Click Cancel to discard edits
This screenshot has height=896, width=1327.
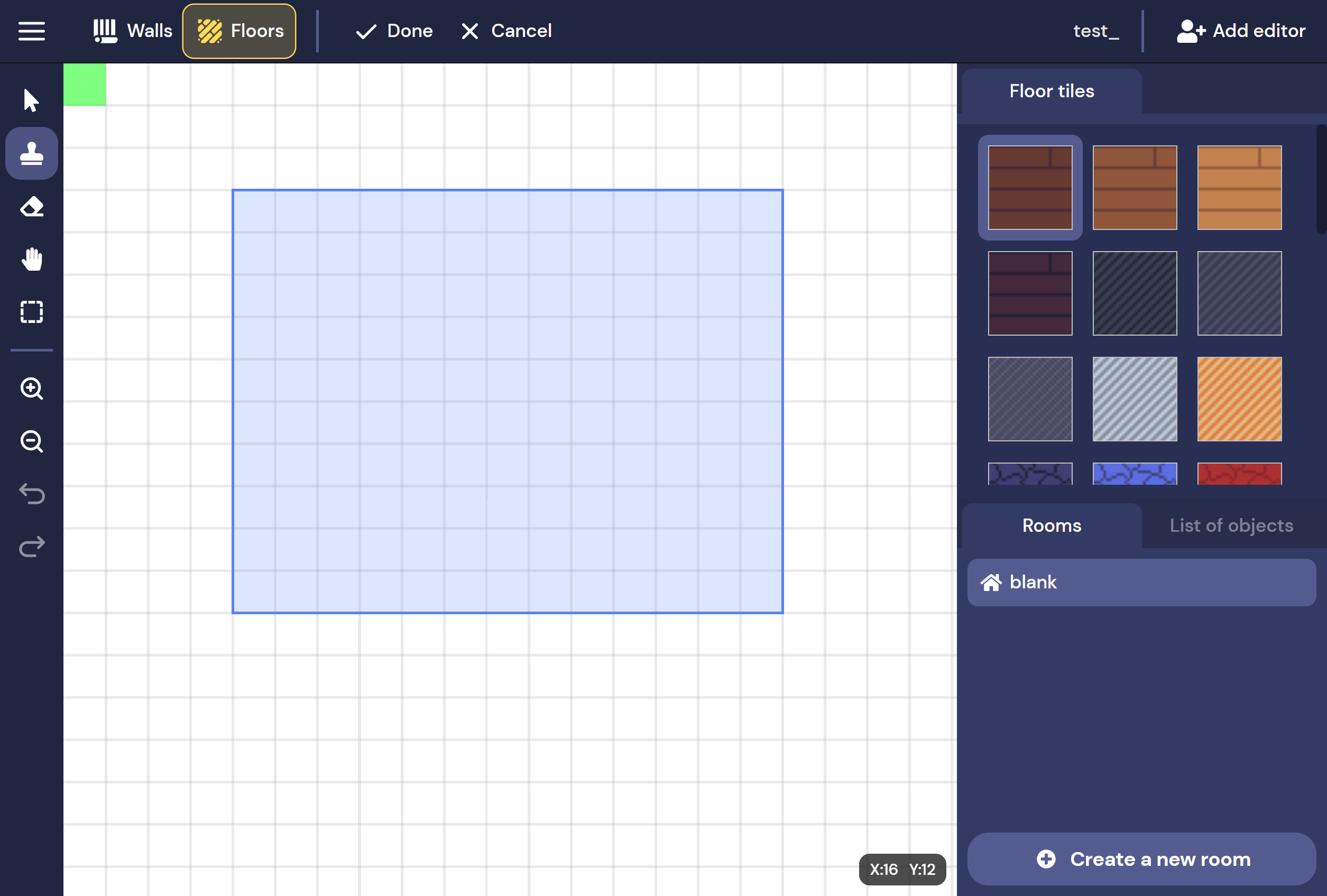[506, 31]
